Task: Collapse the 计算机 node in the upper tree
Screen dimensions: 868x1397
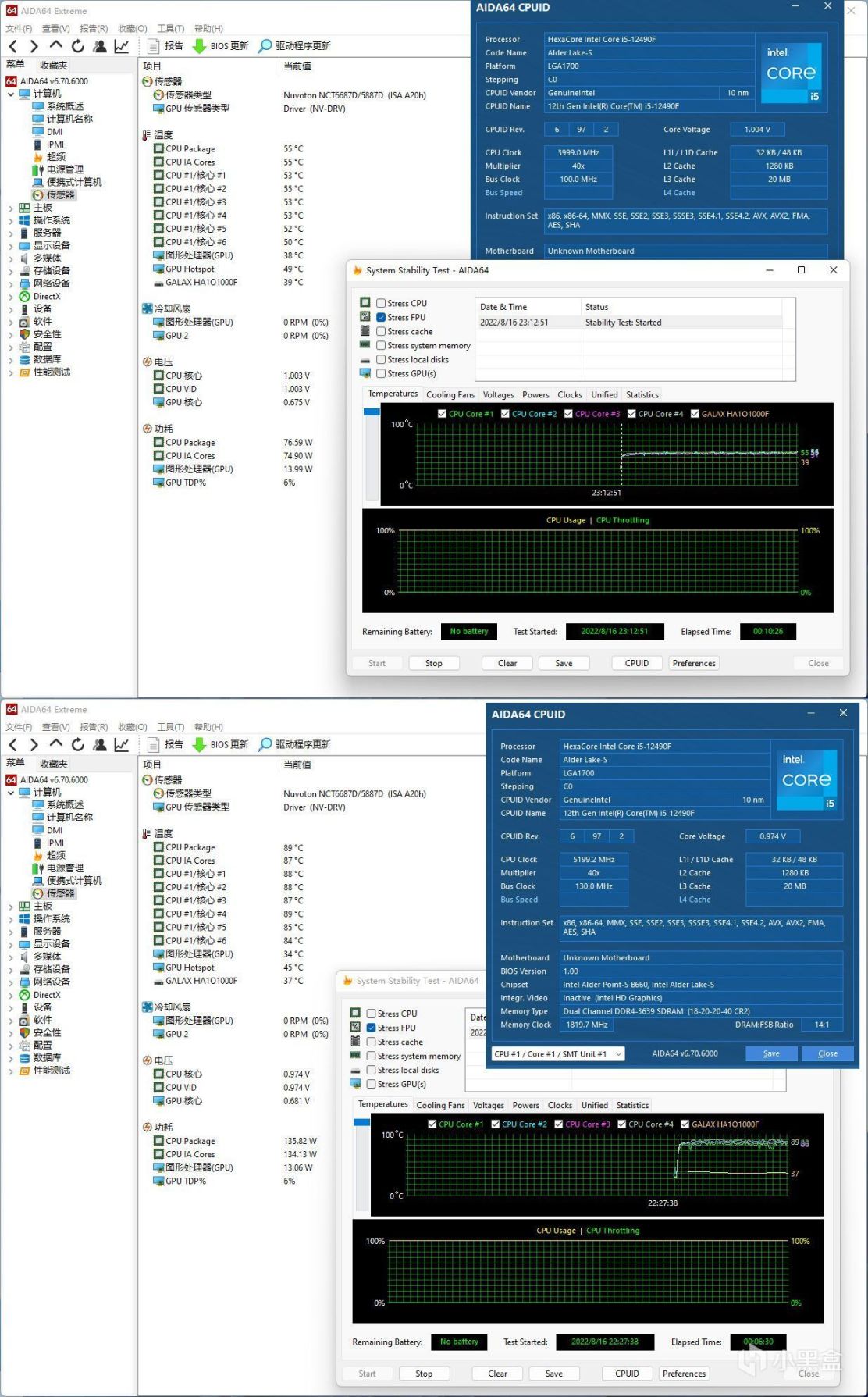Action: (11, 94)
